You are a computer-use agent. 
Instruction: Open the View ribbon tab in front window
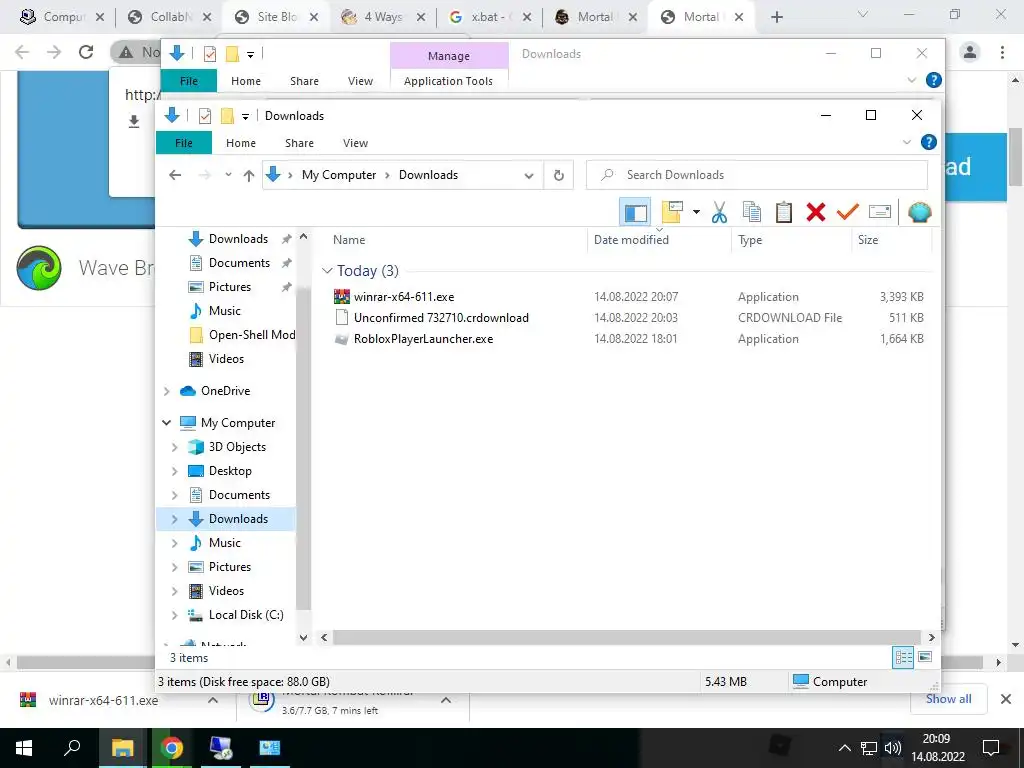point(355,143)
